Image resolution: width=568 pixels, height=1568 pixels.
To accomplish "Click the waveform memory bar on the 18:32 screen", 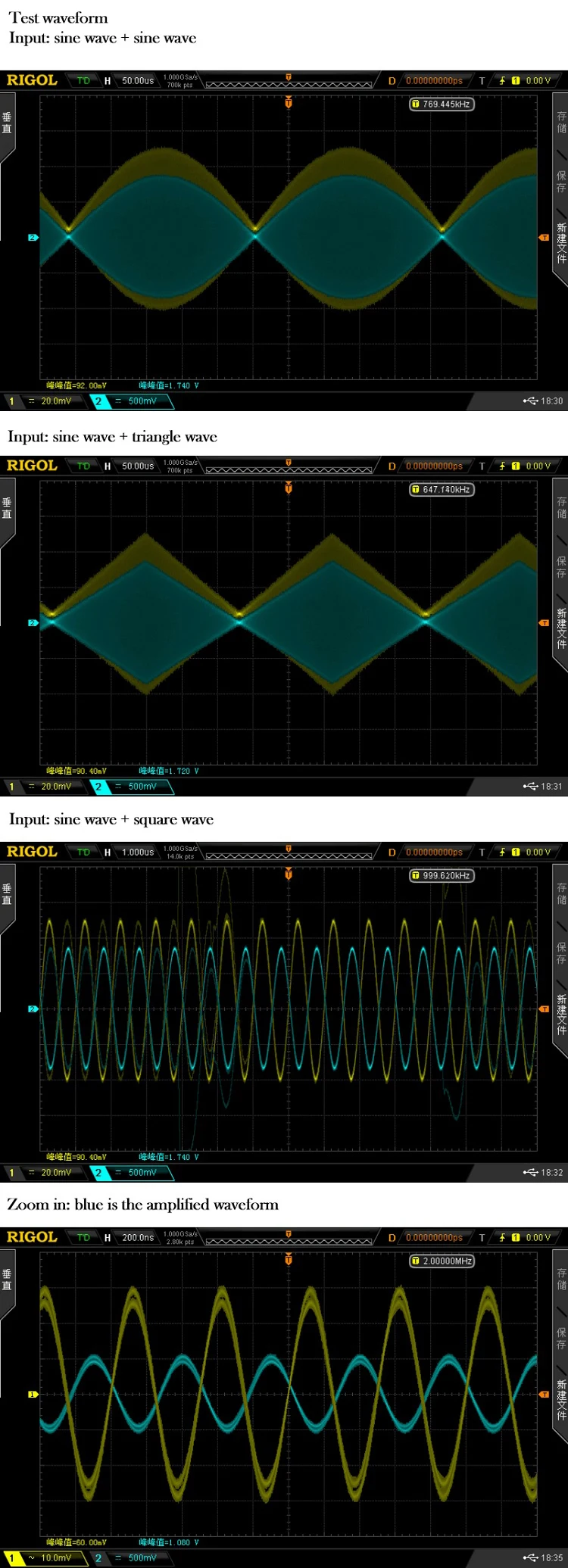I will click(x=289, y=856).
